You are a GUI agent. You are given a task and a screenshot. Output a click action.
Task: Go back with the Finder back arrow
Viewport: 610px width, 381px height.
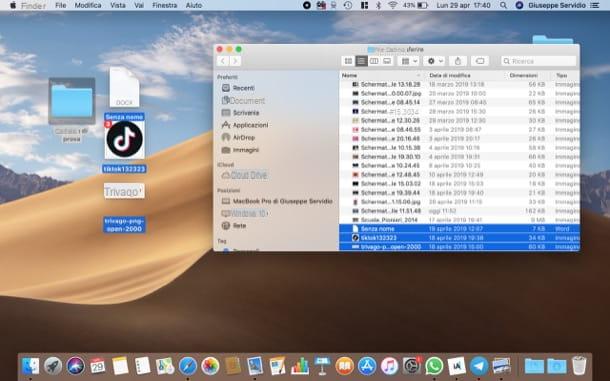click(x=223, y=61)
